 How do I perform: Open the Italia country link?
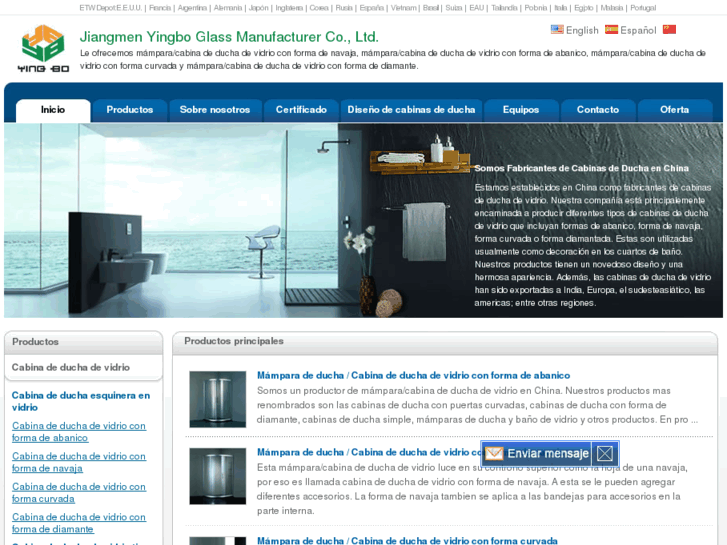tap(561, 8)
